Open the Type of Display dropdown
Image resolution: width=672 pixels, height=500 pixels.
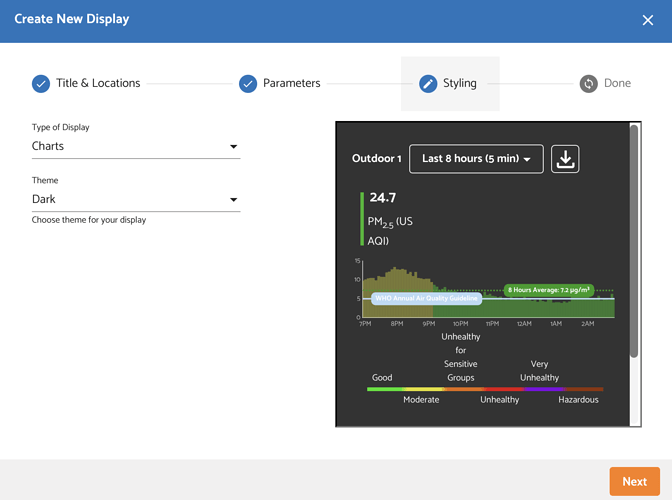click(x=136, y=146)
